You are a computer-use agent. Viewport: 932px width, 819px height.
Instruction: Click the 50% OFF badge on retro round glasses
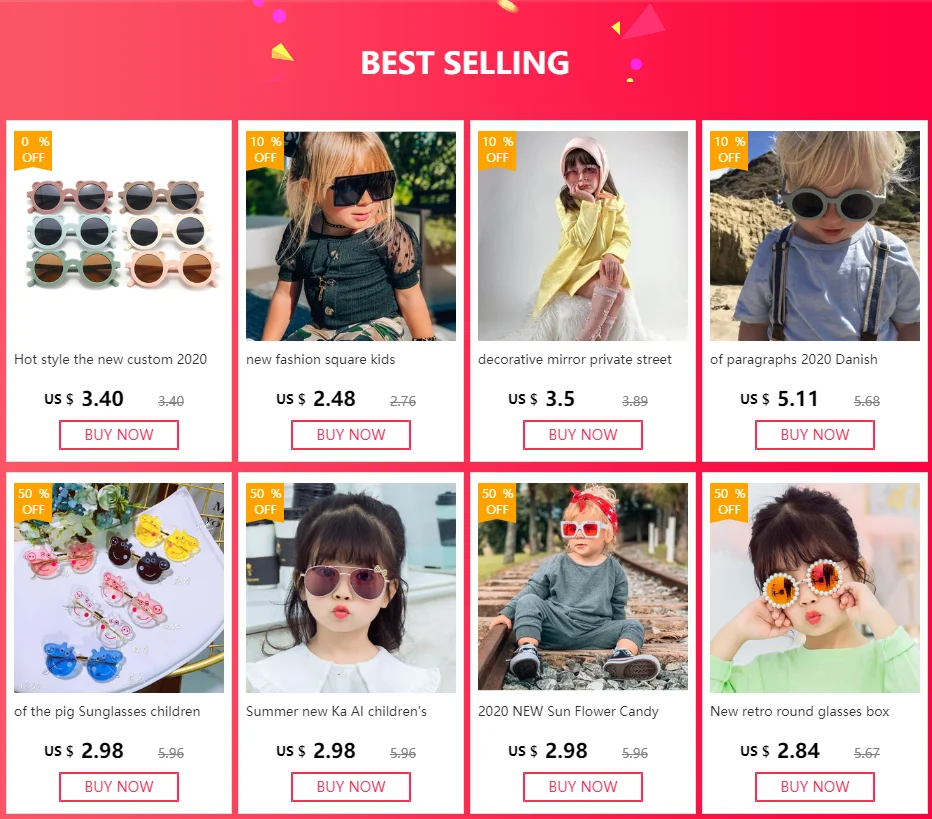[729, 502]
